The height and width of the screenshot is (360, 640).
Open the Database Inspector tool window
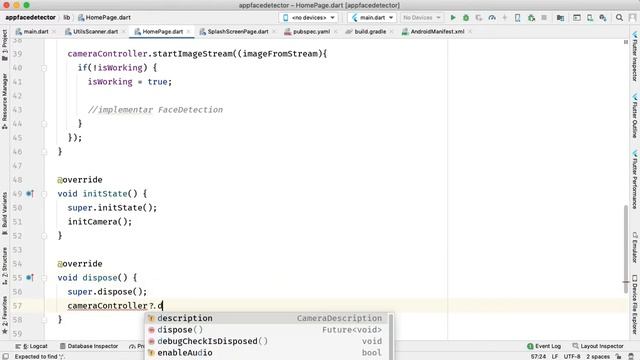89,346
